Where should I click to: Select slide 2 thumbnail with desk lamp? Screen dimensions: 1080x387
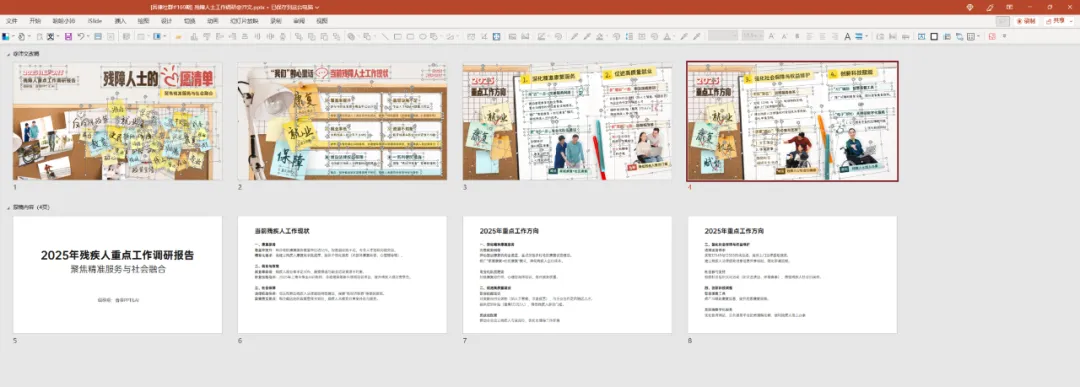click(x=342, y=121)
